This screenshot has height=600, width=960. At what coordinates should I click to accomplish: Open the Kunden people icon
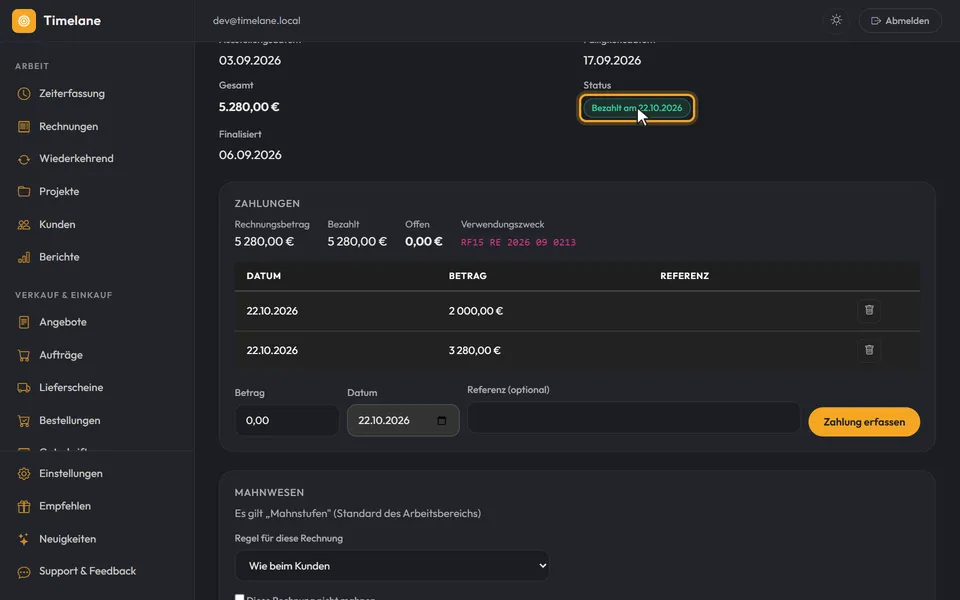click(24, 225)
